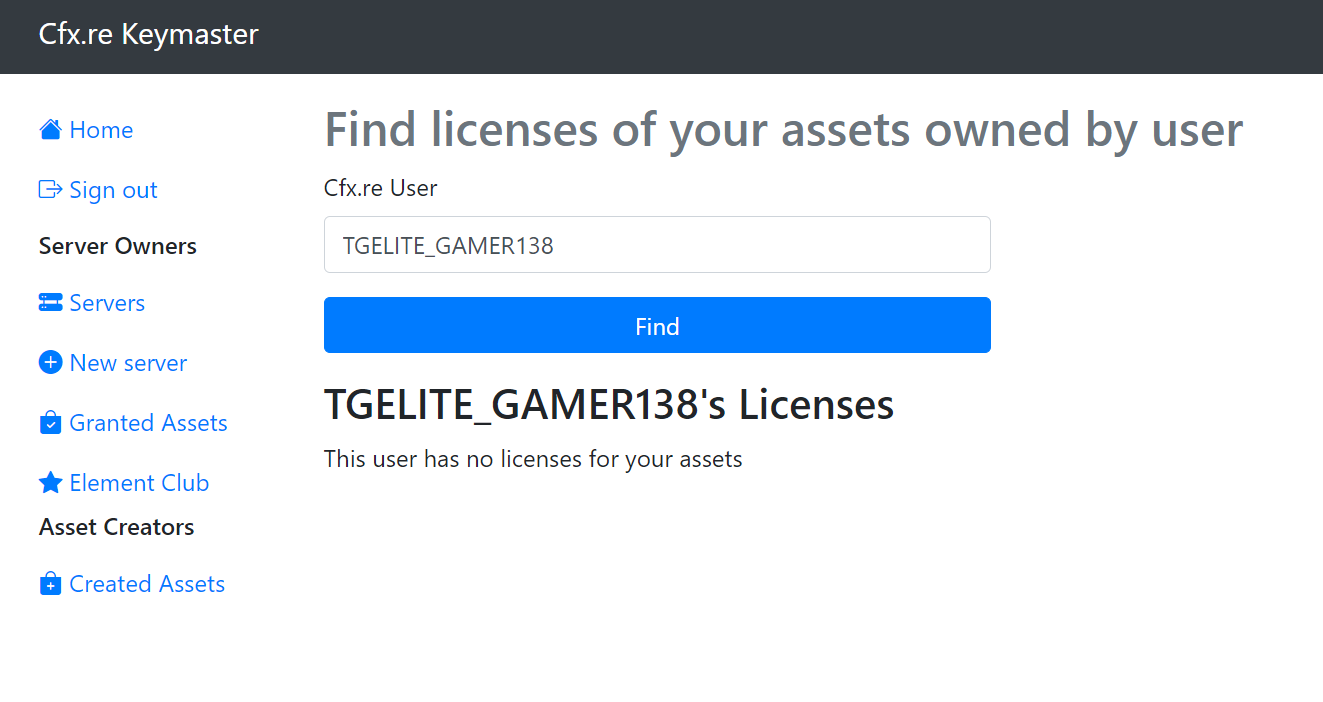Click the sign out arrow icon
Viewport: 1323px width, 702px height.
click(x=50, y=190)
